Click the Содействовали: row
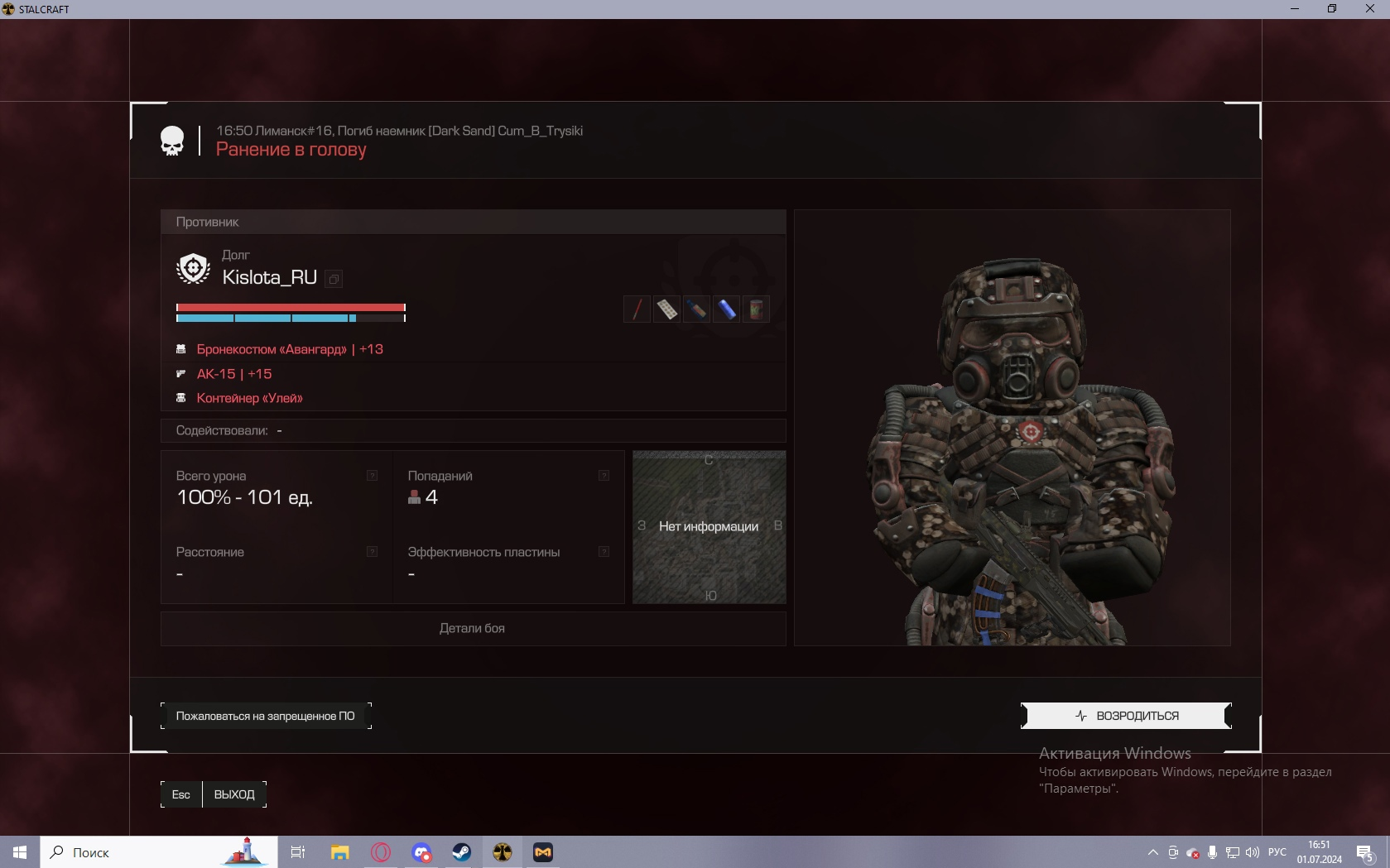Viewport: 1390px width, 868px height. coord(473,430)
